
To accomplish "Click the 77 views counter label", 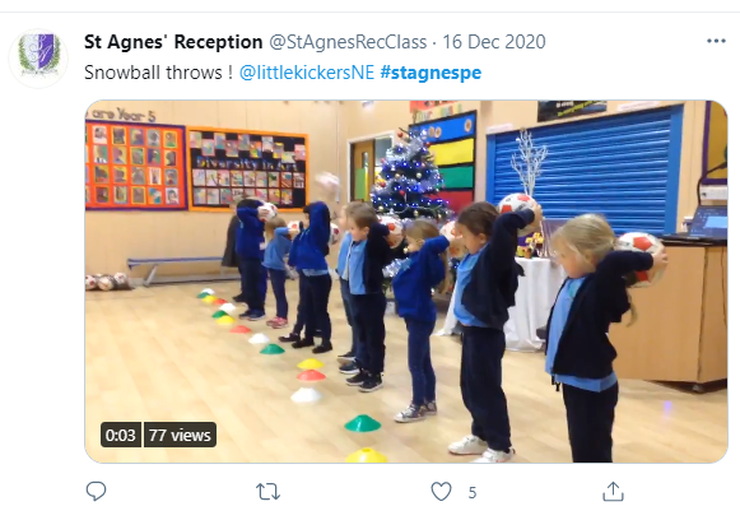I will pyautogui.click(x=180, y=435).
